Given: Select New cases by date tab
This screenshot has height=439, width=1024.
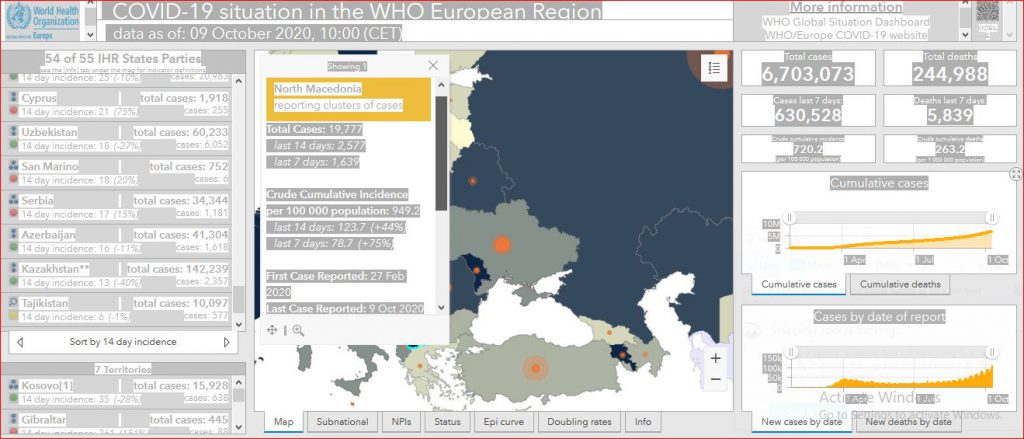Looking at the screenshot, I should click(801, 422).
